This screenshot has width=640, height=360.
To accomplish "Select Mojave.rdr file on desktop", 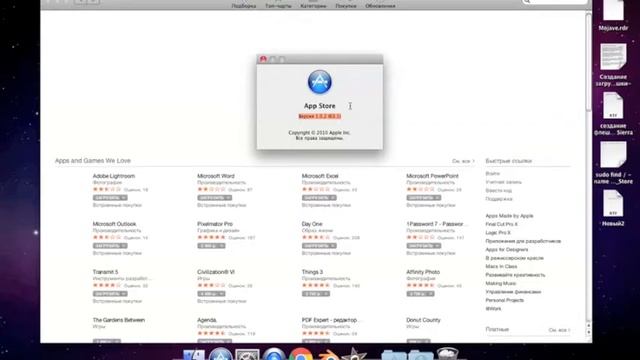I will (x=613, y=16).
